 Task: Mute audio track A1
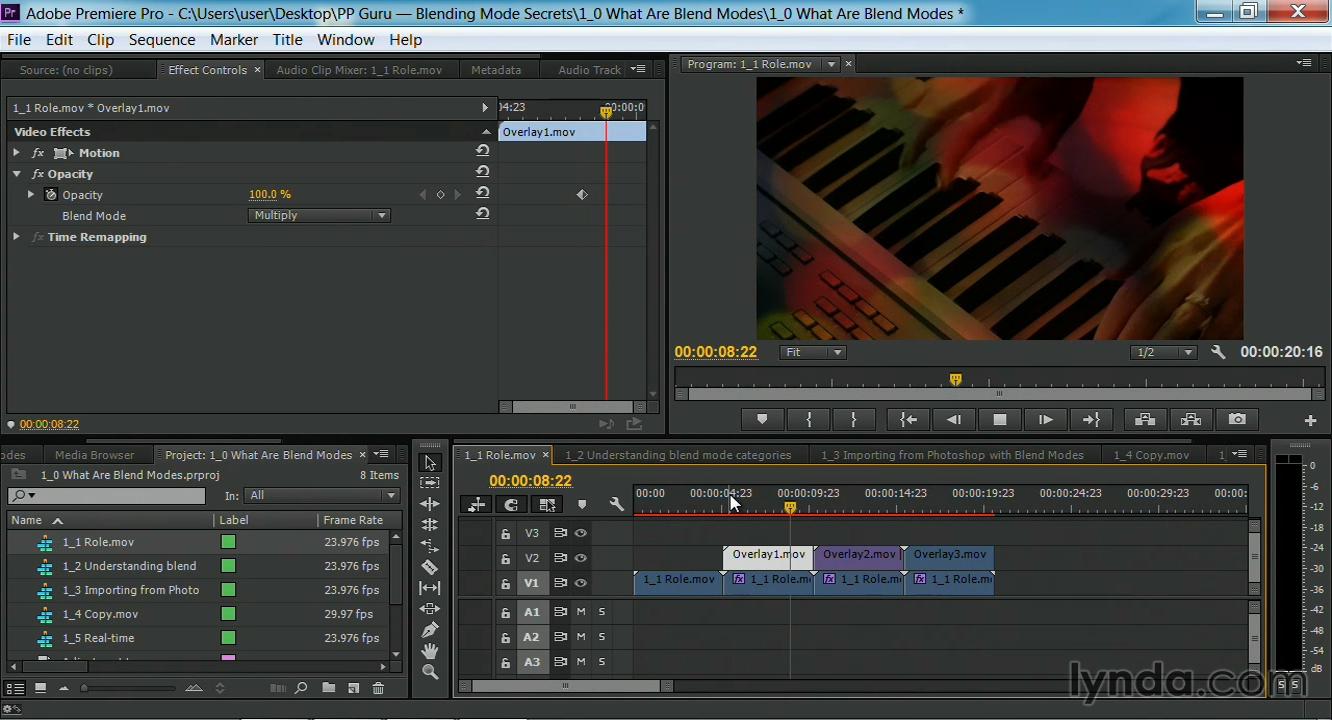[x=581, y=612]
